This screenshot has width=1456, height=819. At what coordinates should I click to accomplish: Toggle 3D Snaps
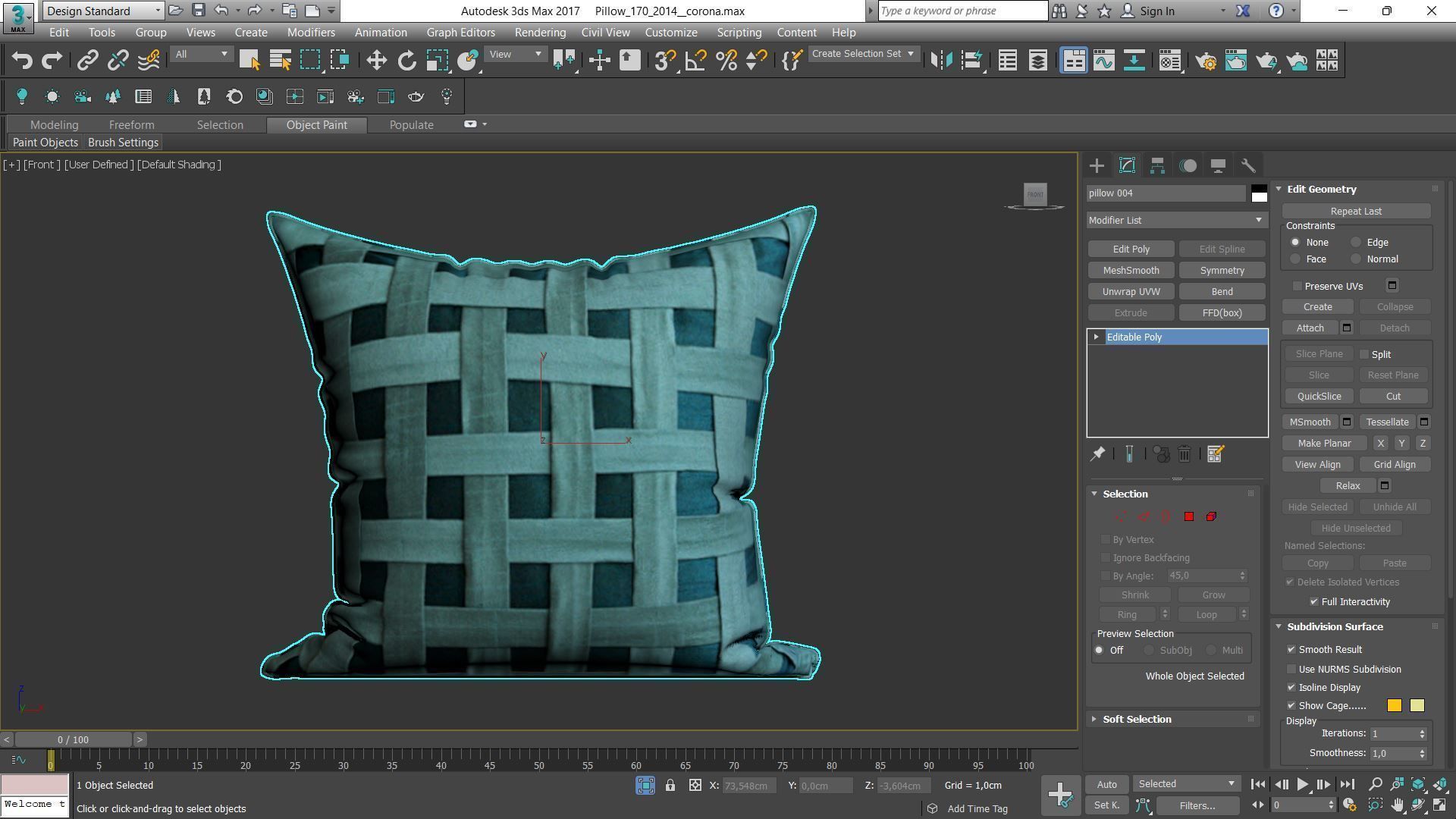665,61
